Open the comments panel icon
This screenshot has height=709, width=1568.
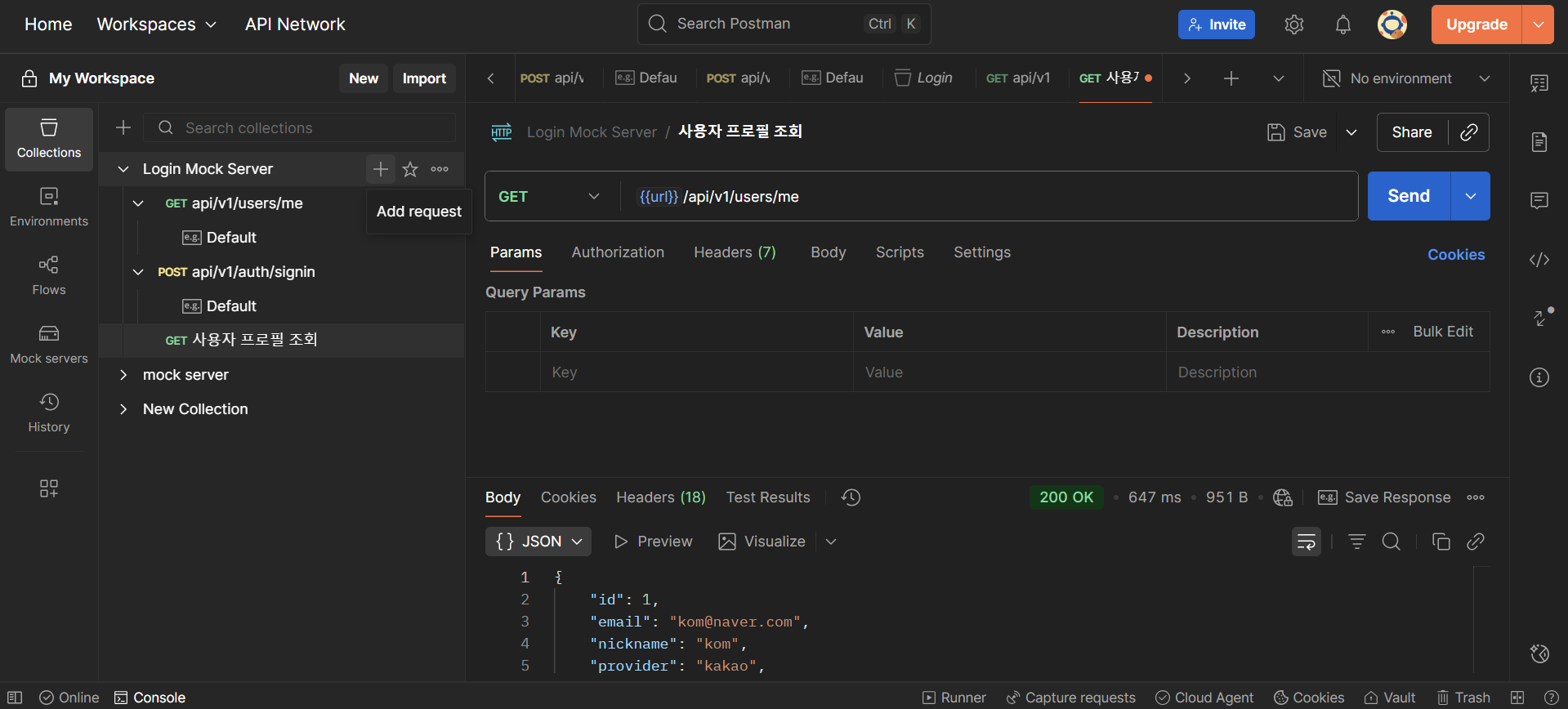pyautogui.click(x=1539, y=201)
